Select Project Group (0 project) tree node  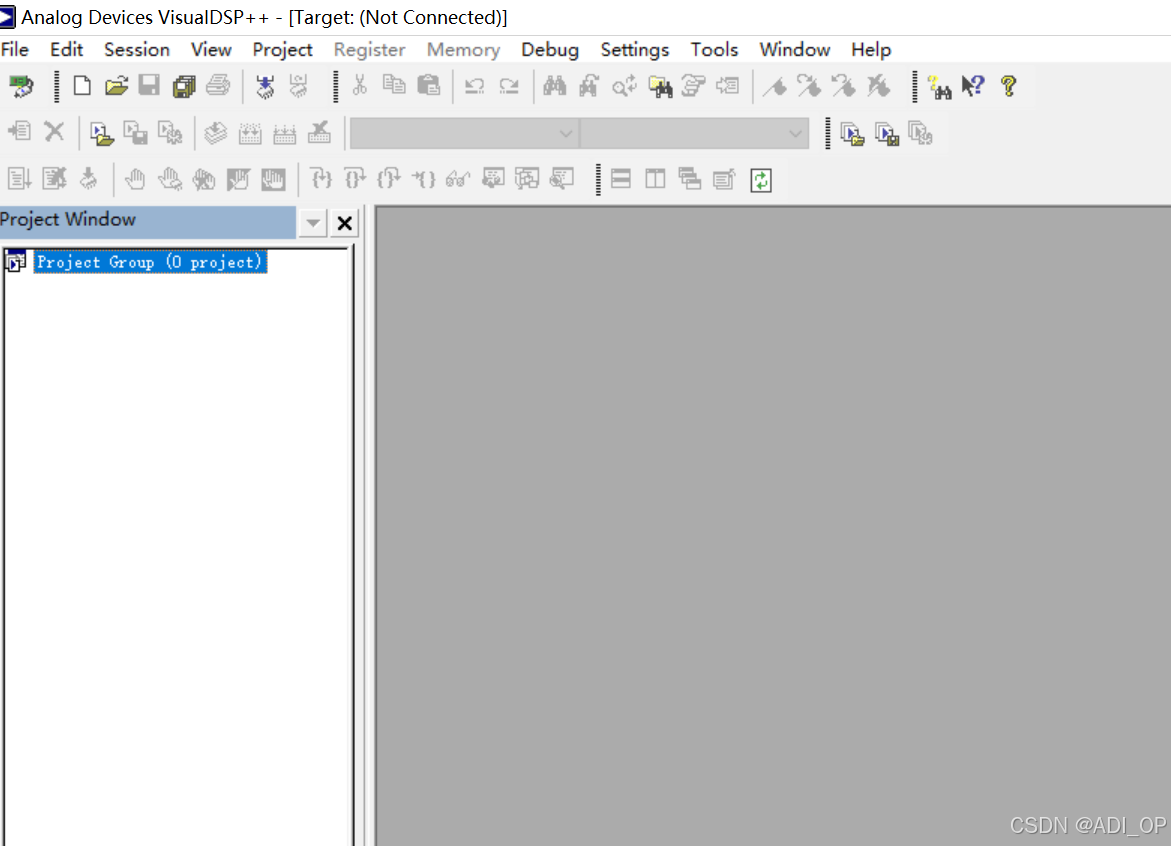tap(149, 262)
